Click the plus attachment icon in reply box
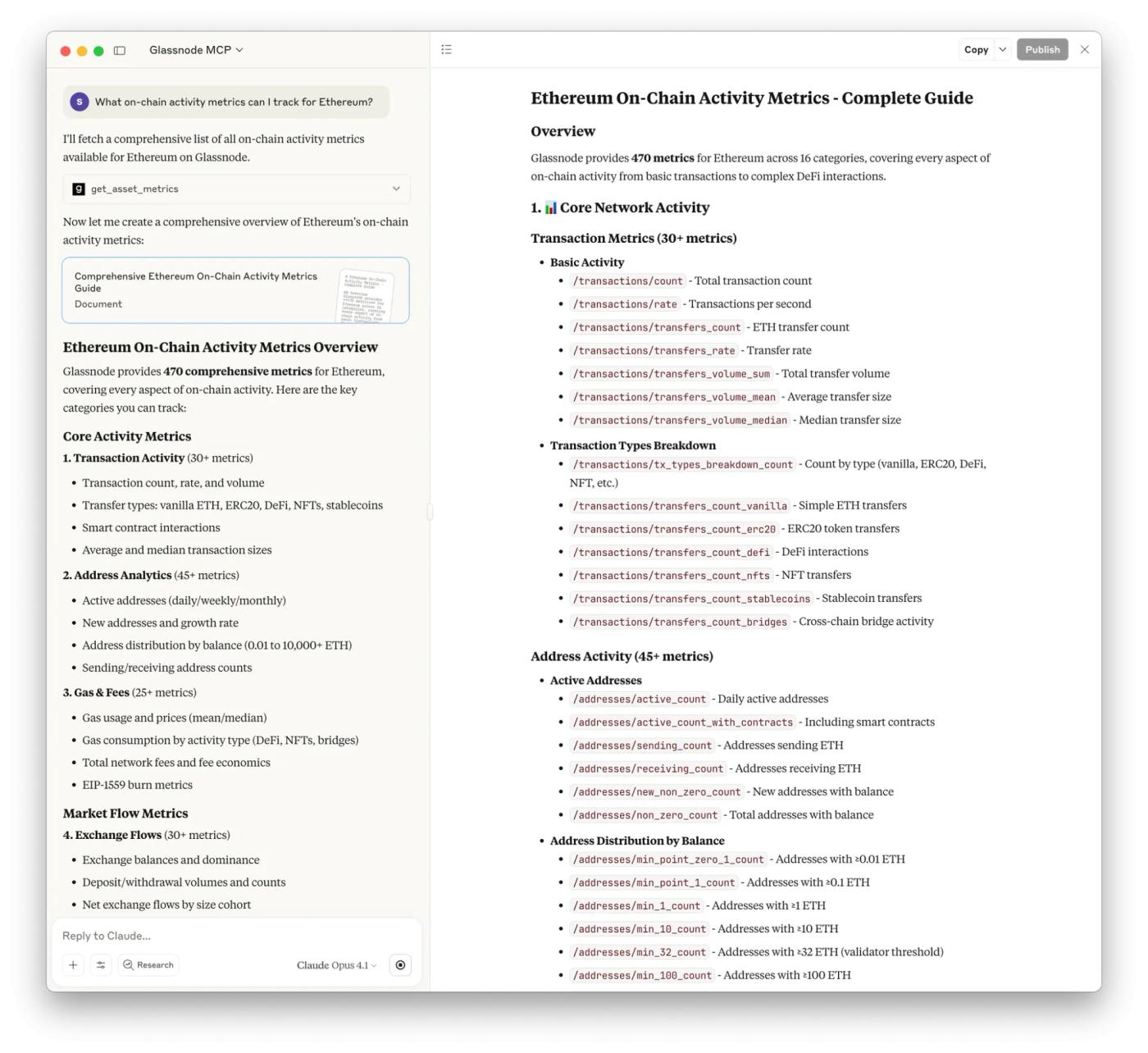 73,965
